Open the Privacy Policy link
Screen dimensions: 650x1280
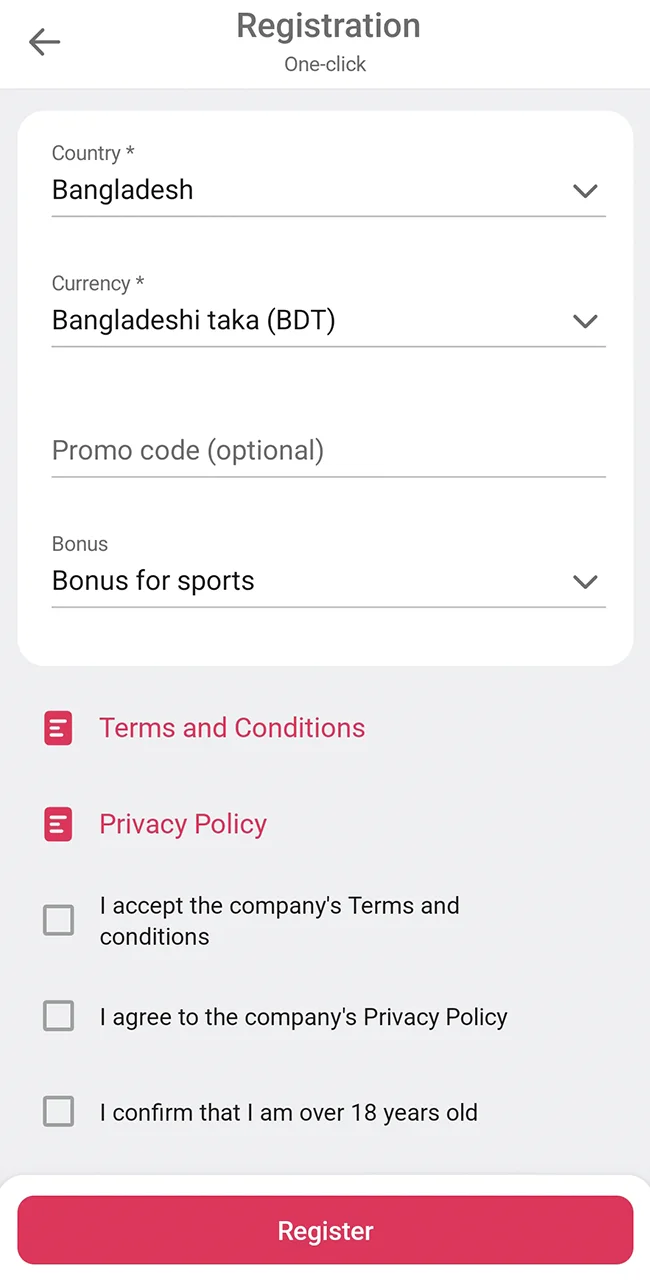(x=183, y=824)
